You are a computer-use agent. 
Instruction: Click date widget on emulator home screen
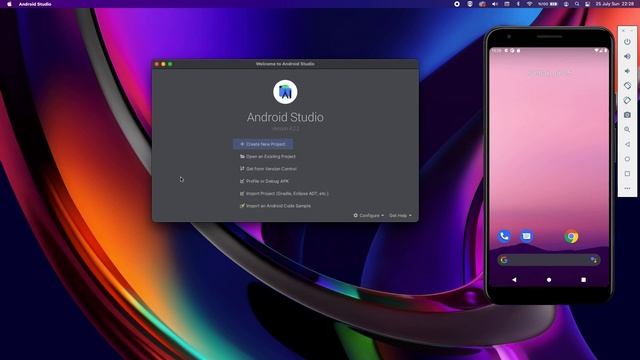tap(549, 73)
